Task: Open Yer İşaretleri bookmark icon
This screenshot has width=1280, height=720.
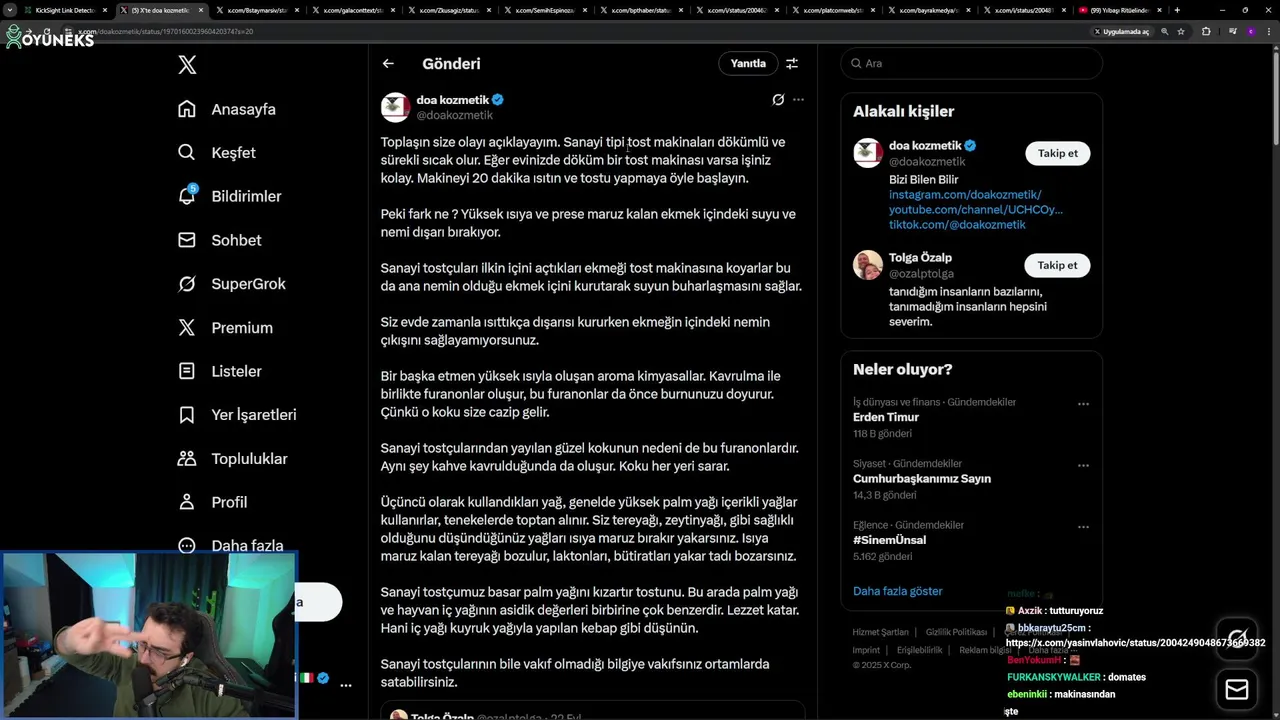Action: [x=187, y=414]
